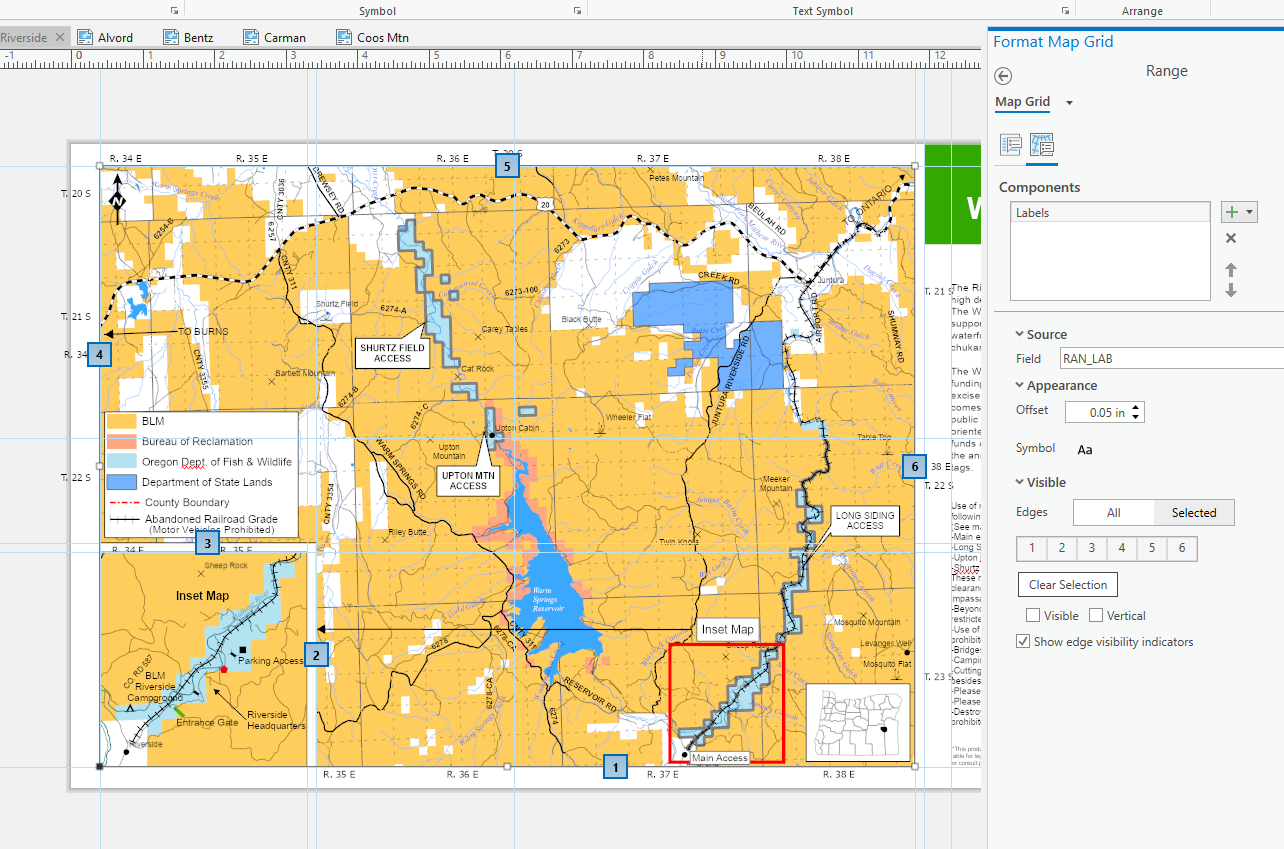1284x849 pixels.
Task: Remove the Labels component with the X icon
Action: [1231, 238]
